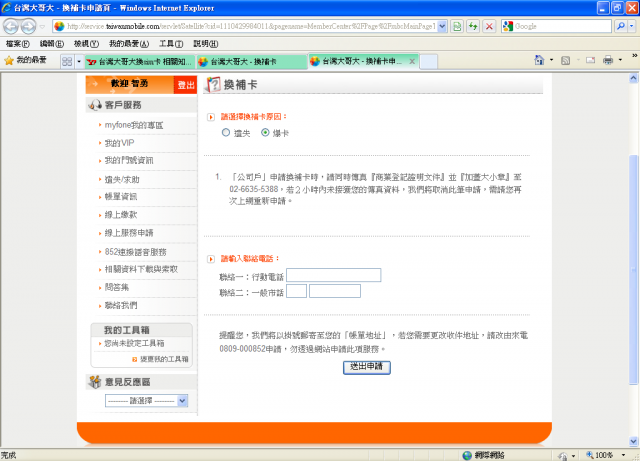
Task: Click the compatibility view icon beside address bar
Action: coord(457,27)
